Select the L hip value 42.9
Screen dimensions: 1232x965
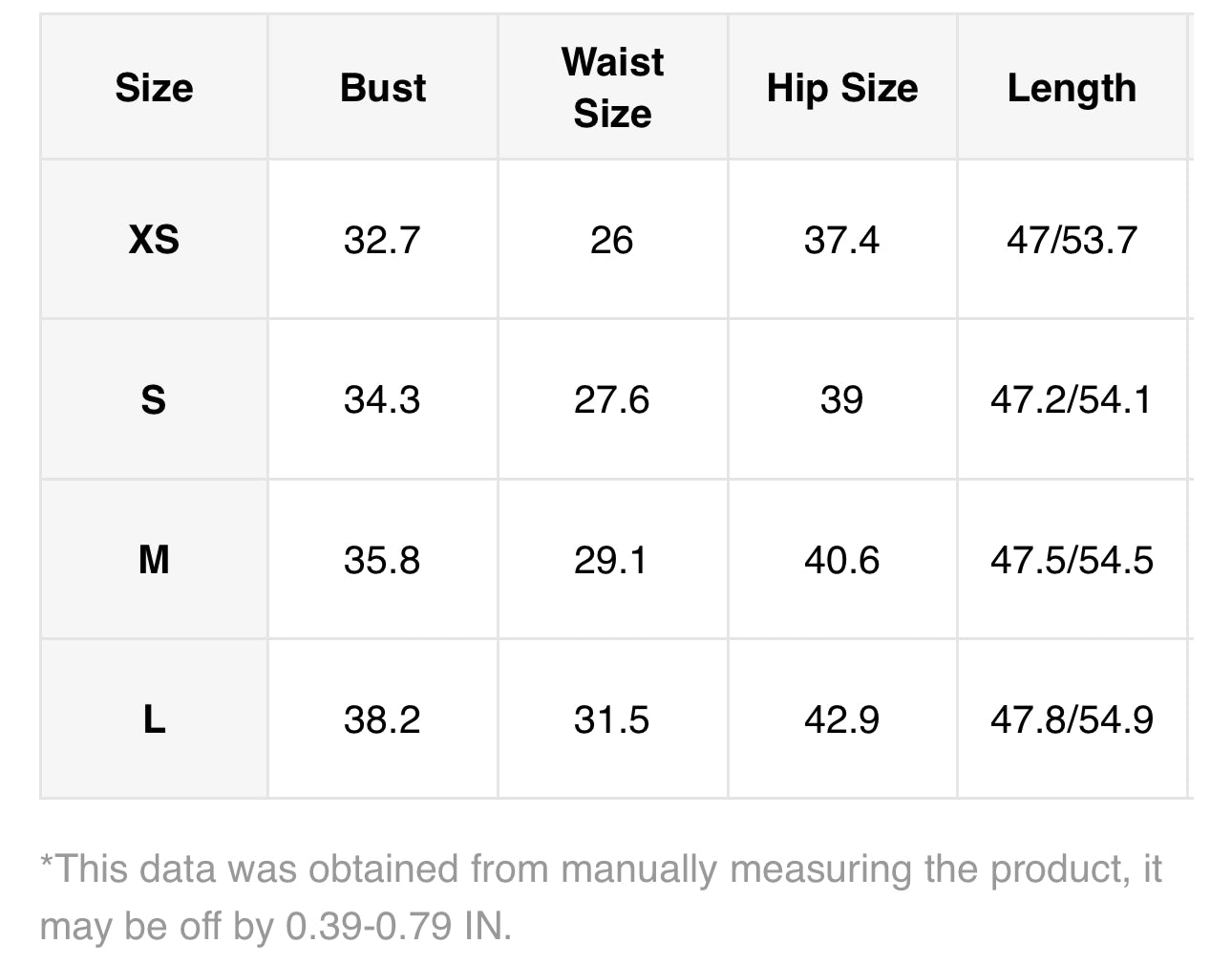pos(841,719)
